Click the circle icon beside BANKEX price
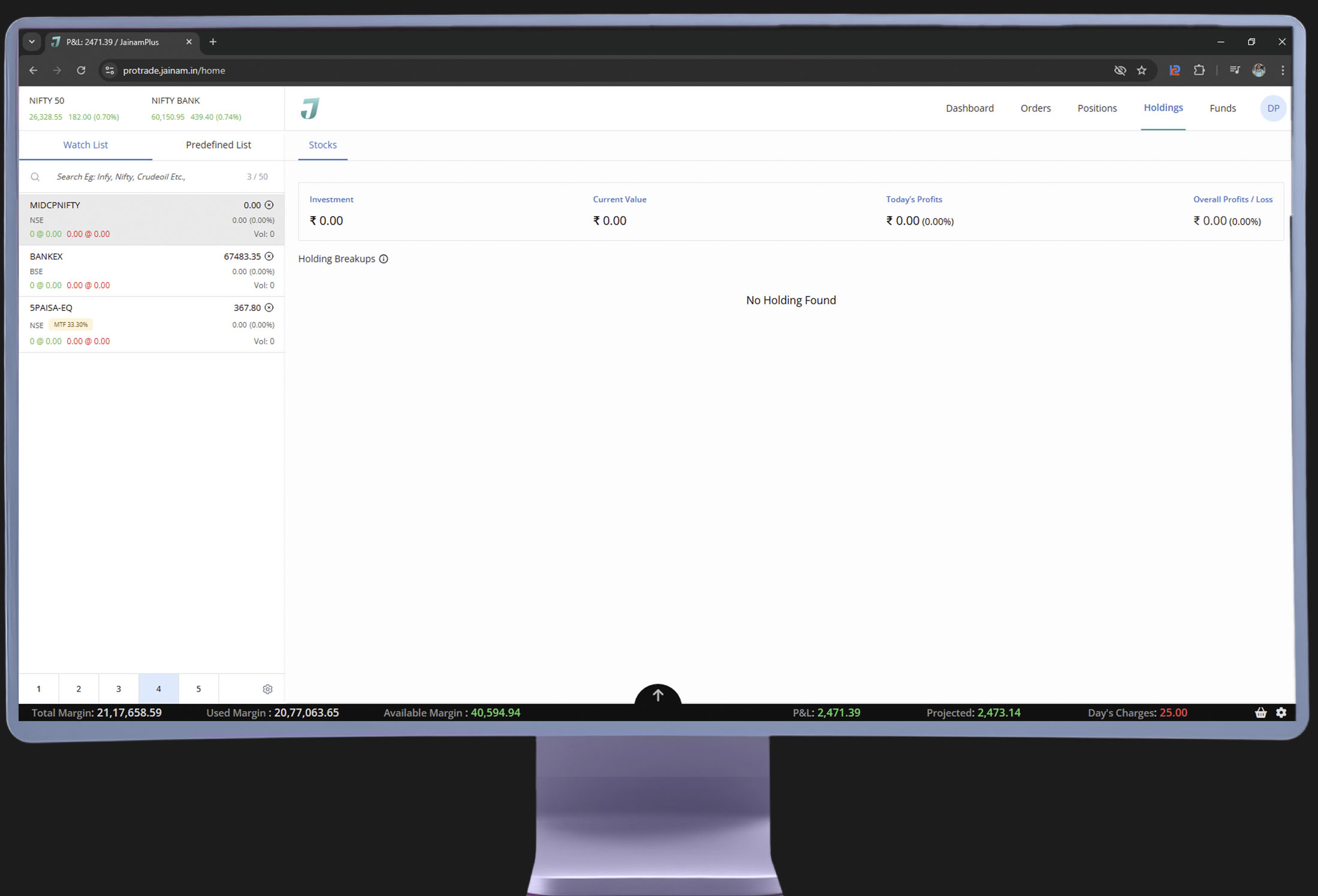Screen dimensions: 1318x896 [269, 256]
